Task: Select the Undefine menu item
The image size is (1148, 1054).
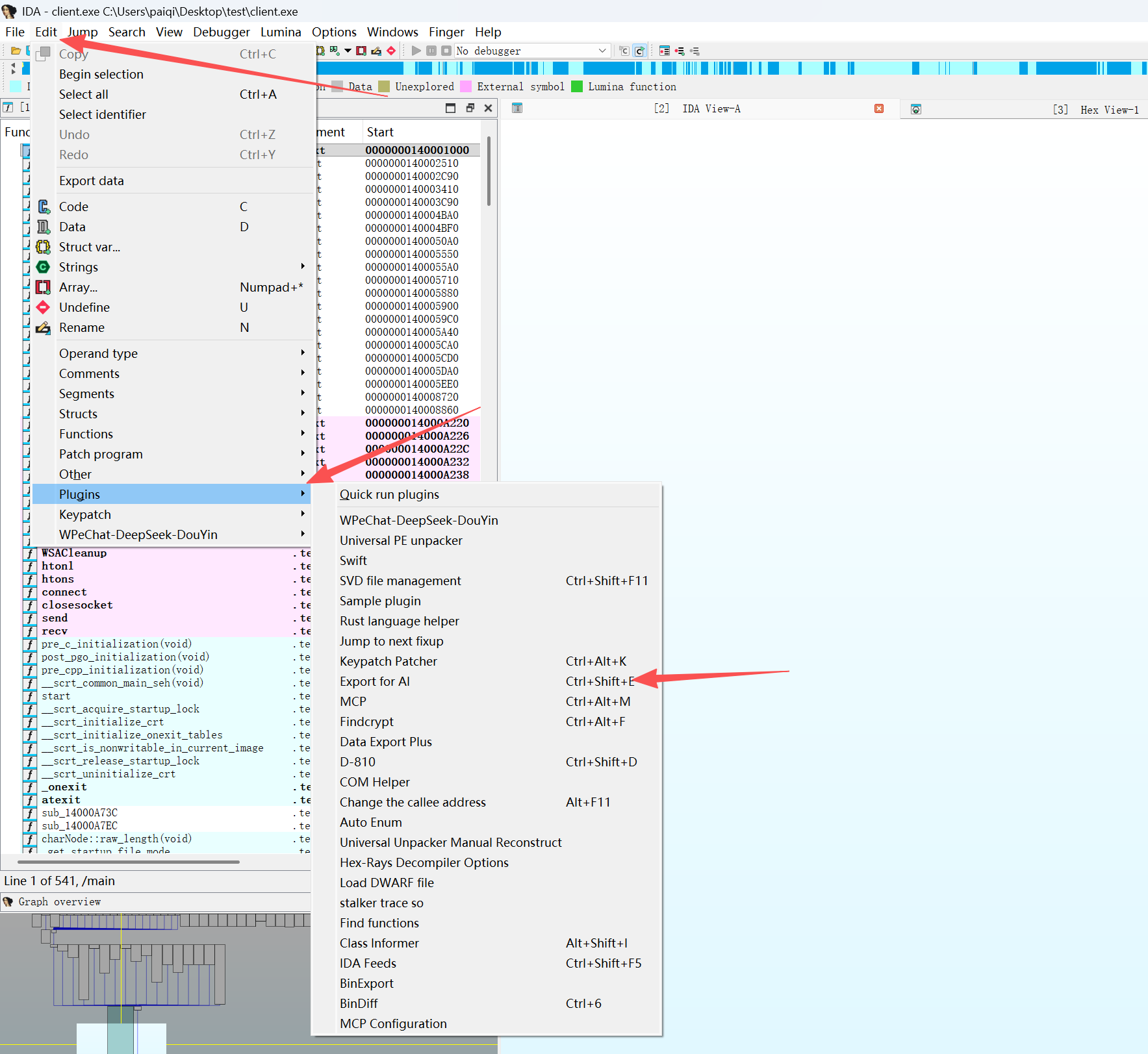Action: (174, 307)
